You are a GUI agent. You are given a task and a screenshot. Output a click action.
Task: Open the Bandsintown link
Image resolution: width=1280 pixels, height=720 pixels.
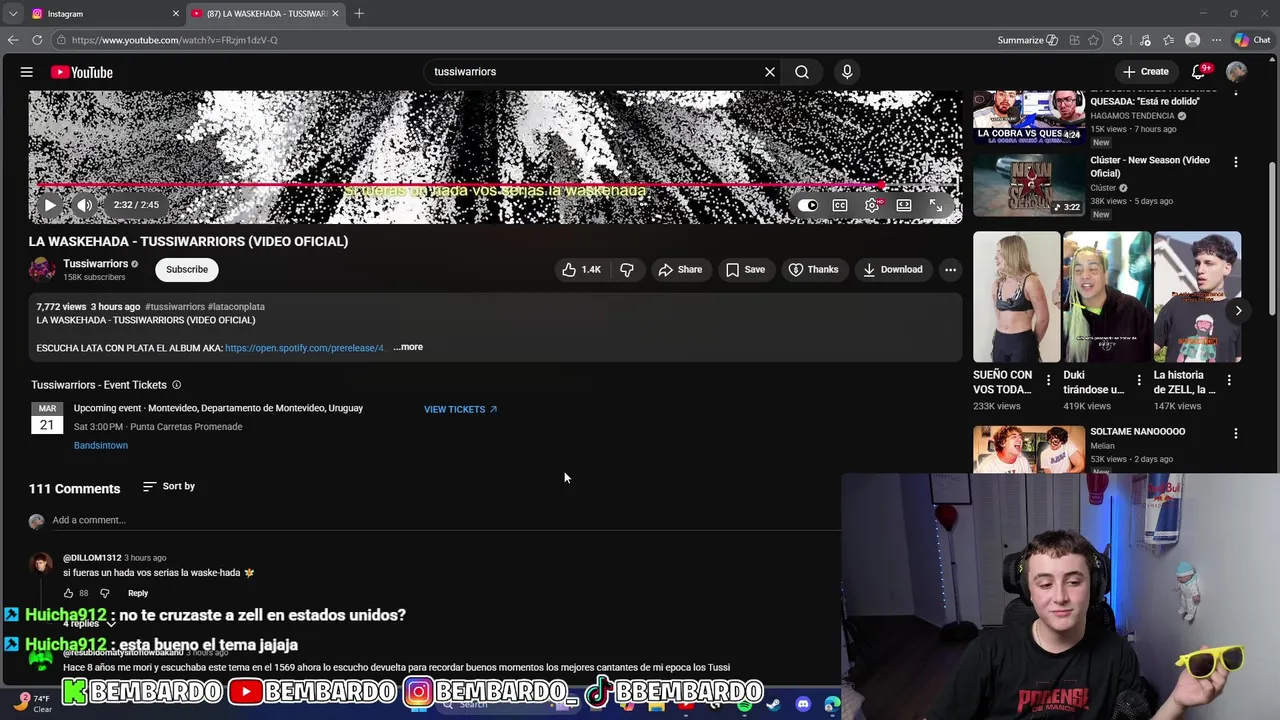click(101, 445)
